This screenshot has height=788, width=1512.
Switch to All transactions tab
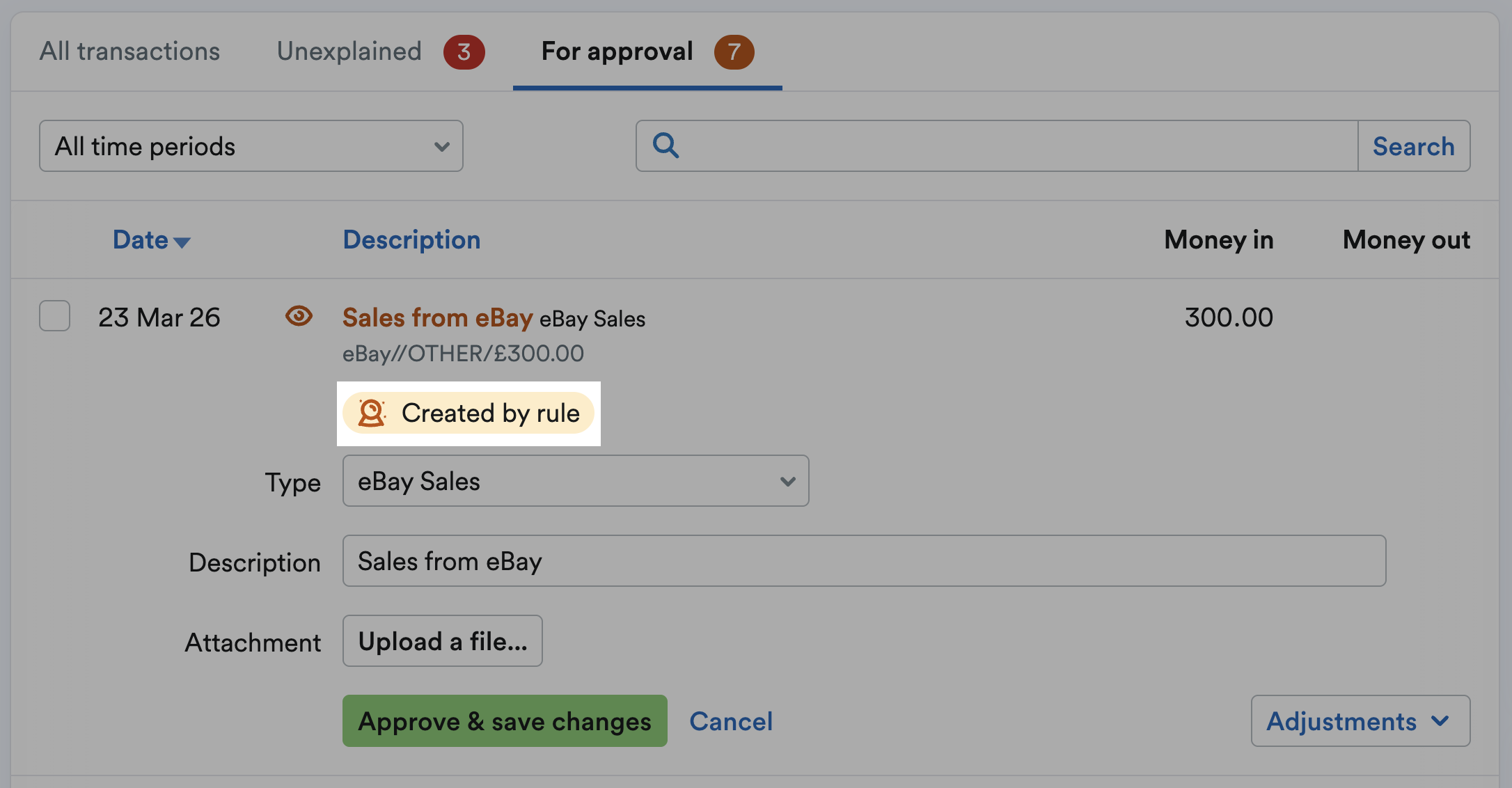click(129, 52)
